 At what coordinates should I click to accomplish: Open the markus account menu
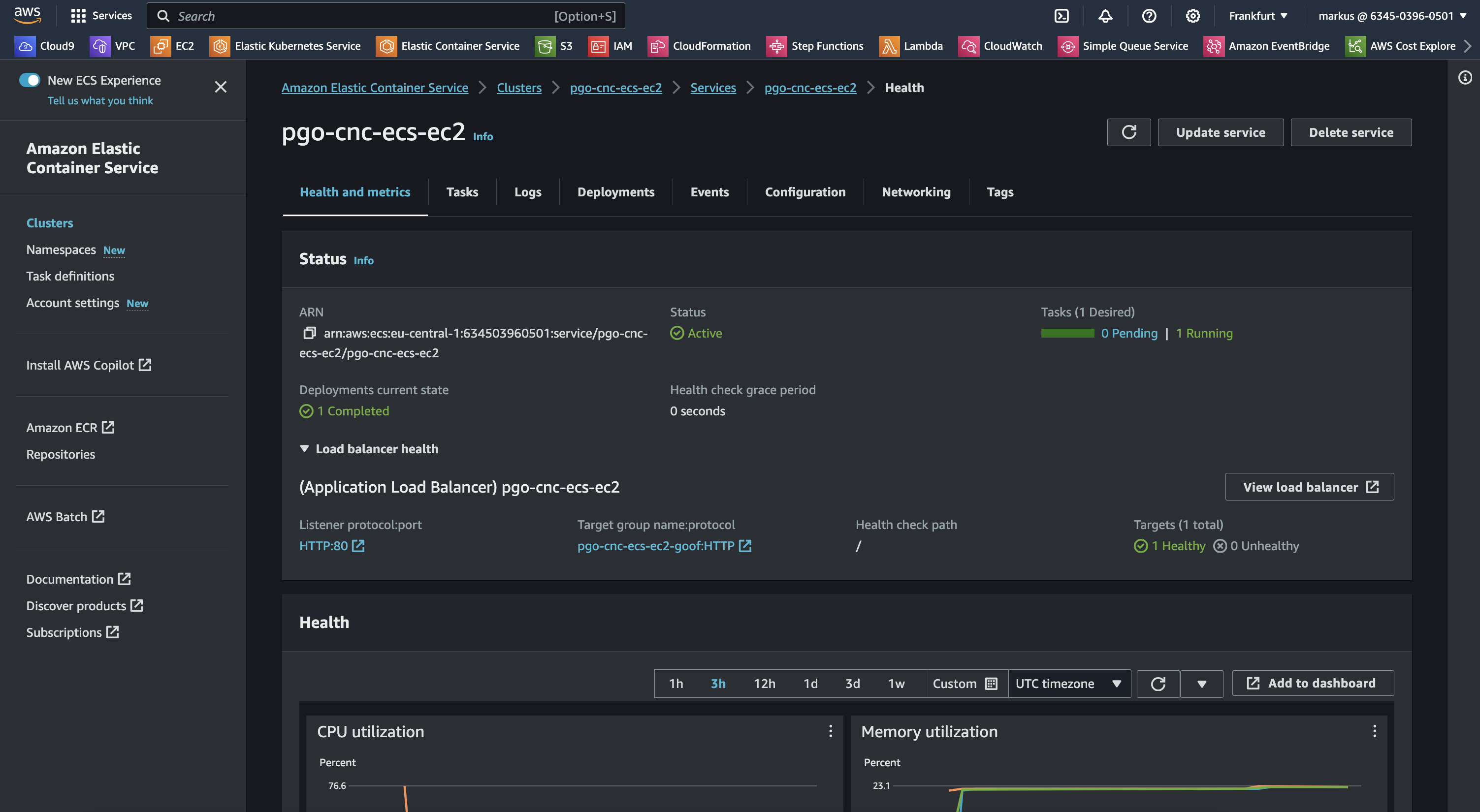pos(1392,16)
